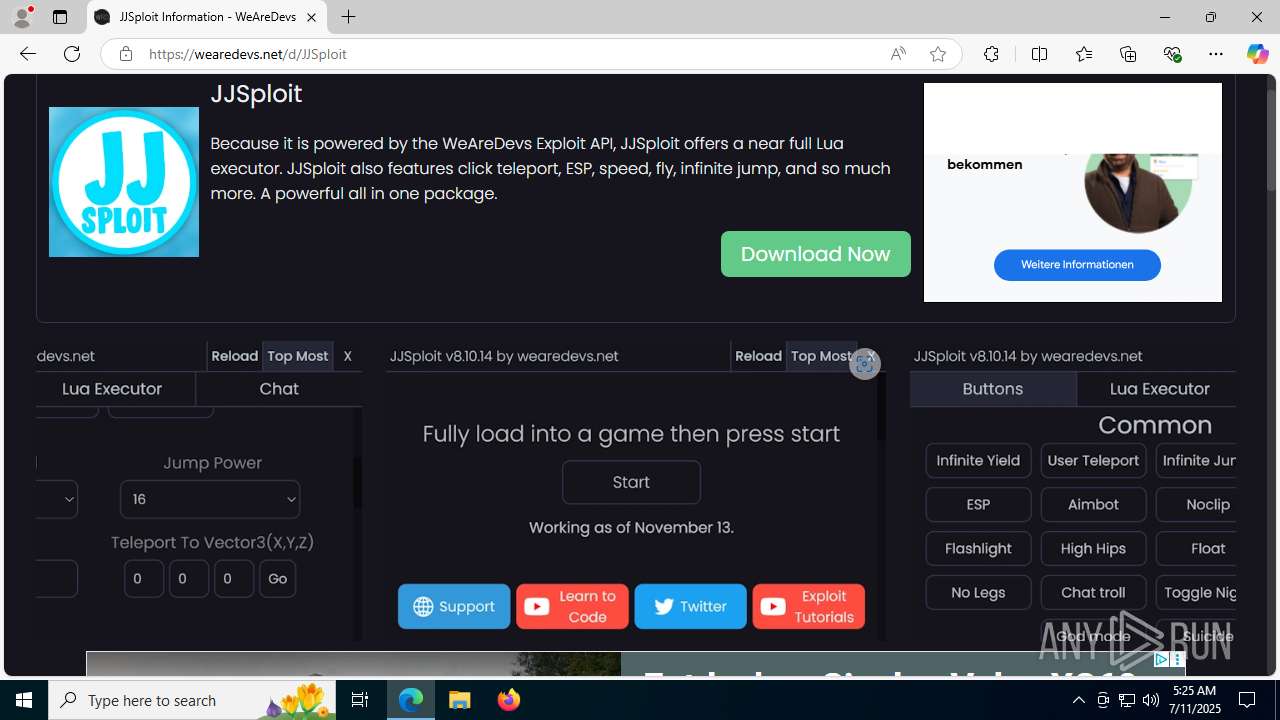
Task: Click Weitere Informationen ad button
Action: pyautogui.click(x=1077, y=265)
